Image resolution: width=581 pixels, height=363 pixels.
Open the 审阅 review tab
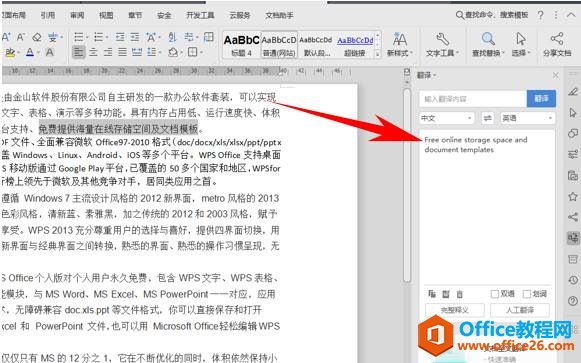click(77, 15)
